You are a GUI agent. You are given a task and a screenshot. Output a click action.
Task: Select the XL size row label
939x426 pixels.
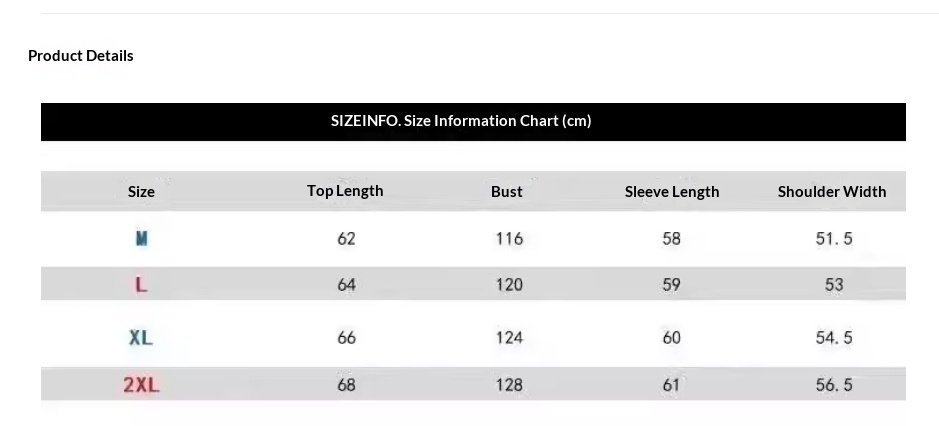tap(141, 338)
